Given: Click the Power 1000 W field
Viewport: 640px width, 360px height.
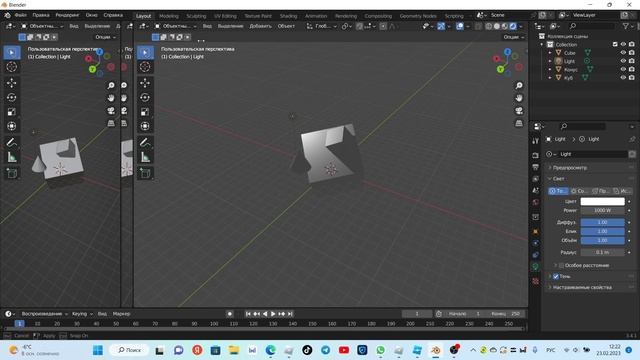Looking at the screenshot, I should click(602, 211).
